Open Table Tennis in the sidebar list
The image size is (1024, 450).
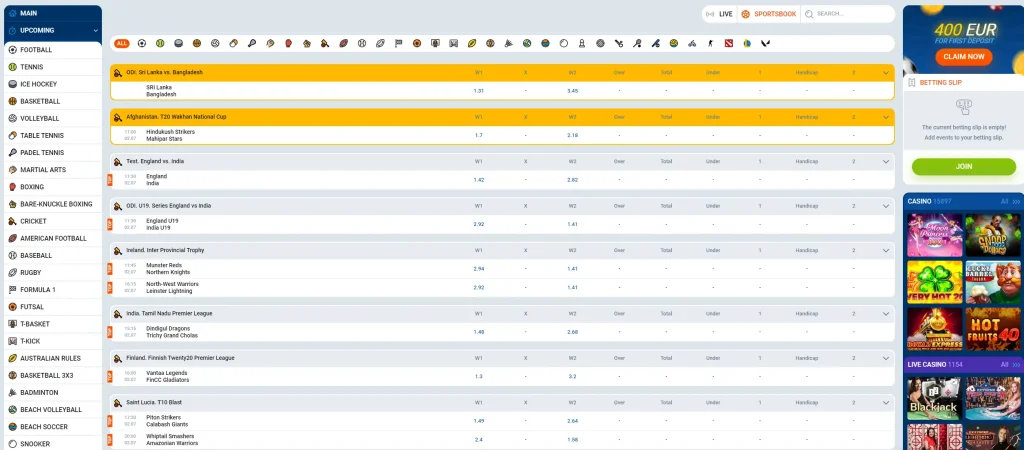(53, 136)
